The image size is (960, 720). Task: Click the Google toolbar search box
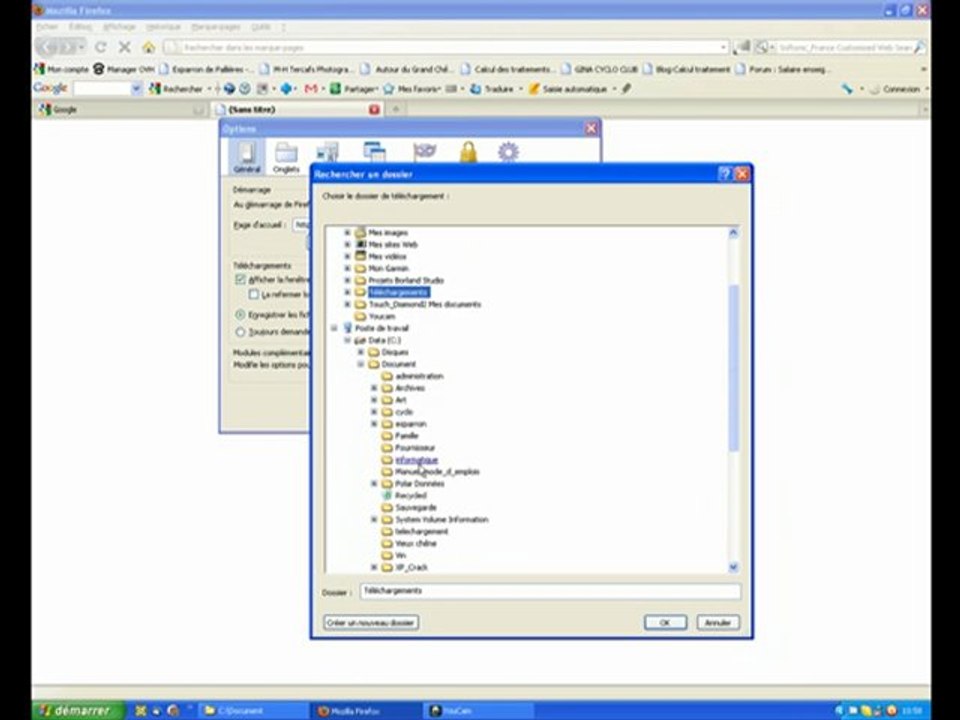coord(102,89)
